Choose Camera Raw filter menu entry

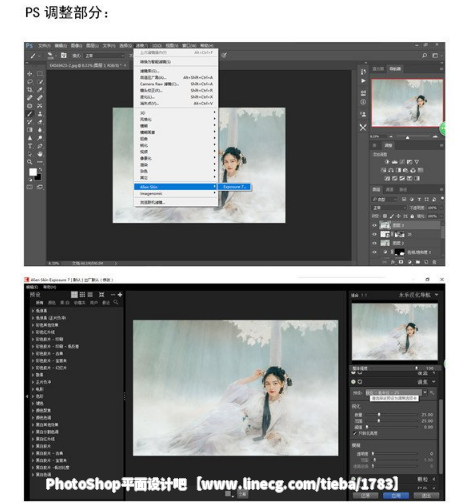(176, 84)
